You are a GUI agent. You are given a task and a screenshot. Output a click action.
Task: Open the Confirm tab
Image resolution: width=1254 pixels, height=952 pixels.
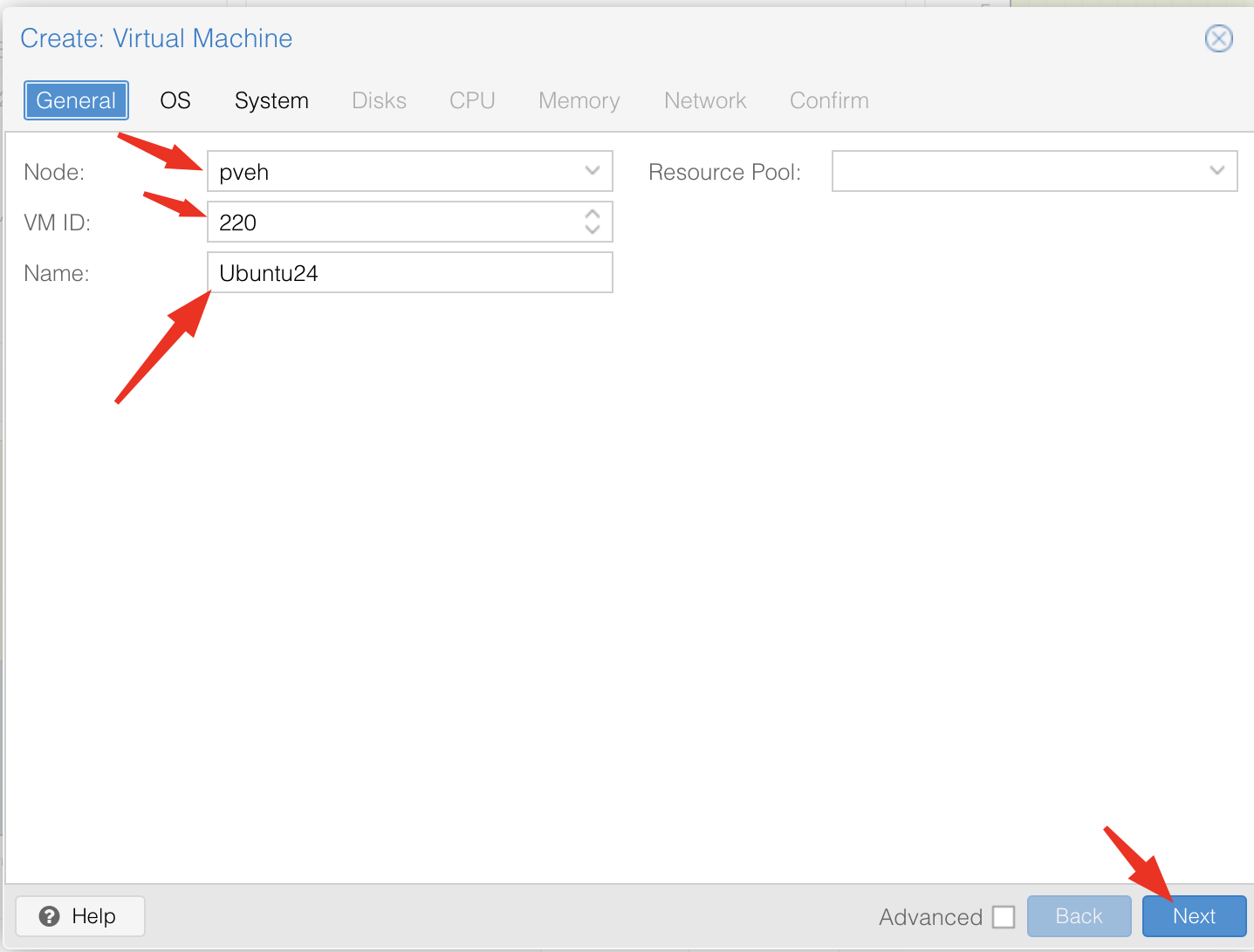[x=829, y=100]
